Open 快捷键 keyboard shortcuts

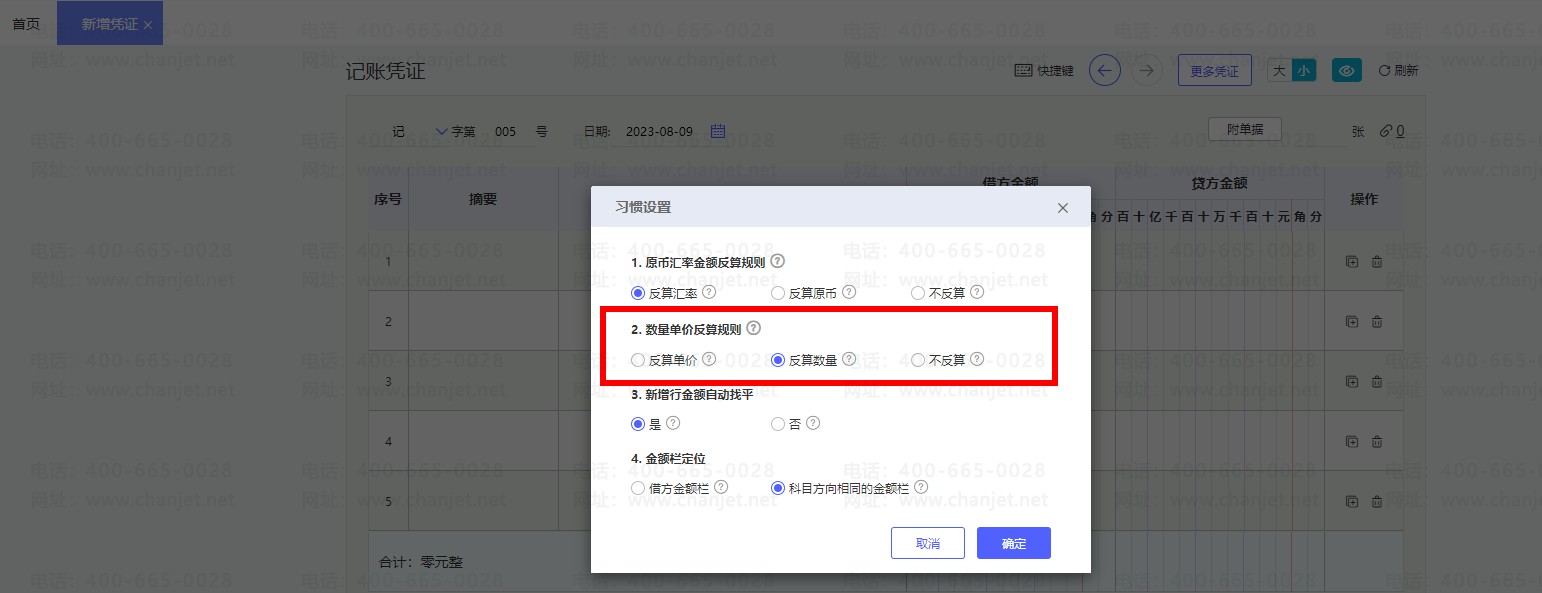point(1044,71)
